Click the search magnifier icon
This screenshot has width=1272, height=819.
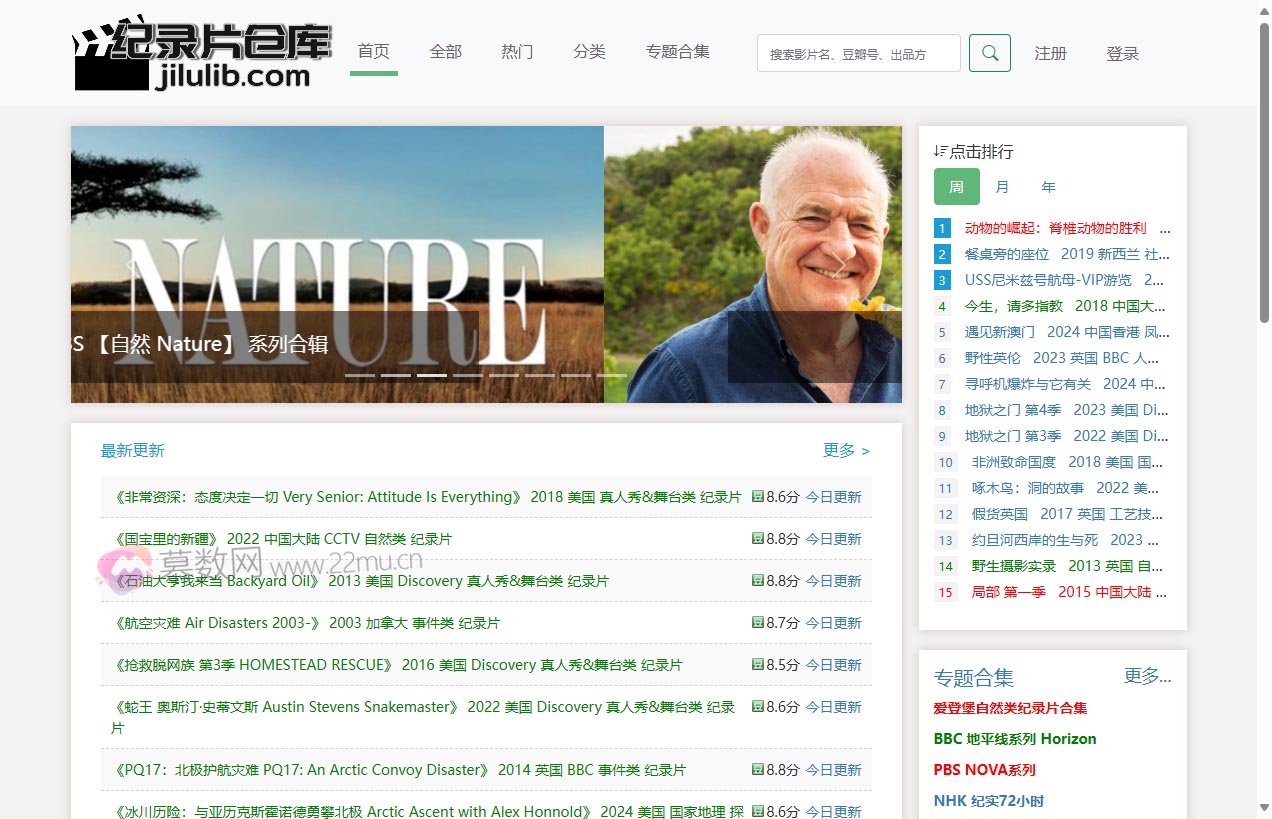[x=989, y=53]
